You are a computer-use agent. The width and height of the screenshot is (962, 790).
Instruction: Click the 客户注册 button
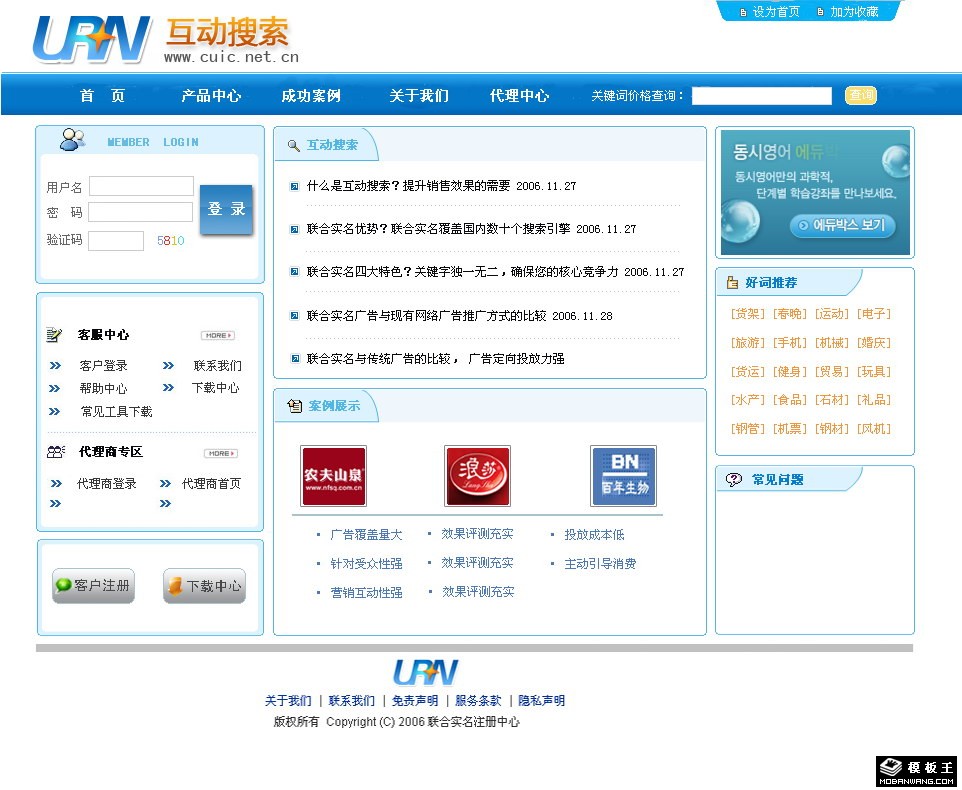point(93,586)
